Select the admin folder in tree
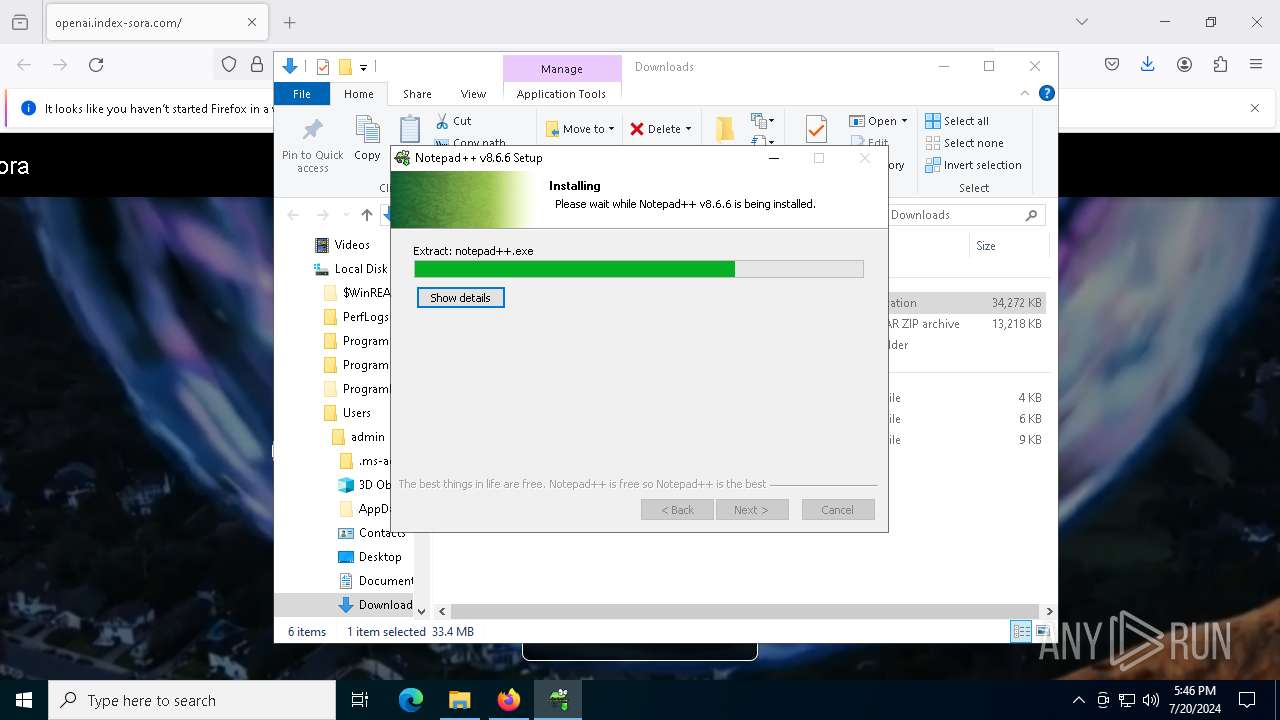The height and width of the screenshot is (720, 1280). 358,437
